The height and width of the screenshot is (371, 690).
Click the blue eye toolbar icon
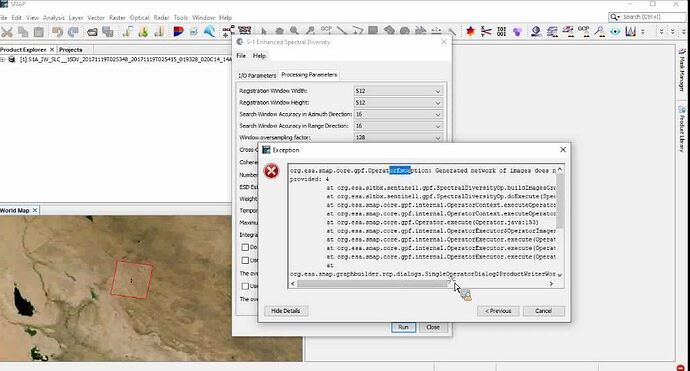coord(615,31)
